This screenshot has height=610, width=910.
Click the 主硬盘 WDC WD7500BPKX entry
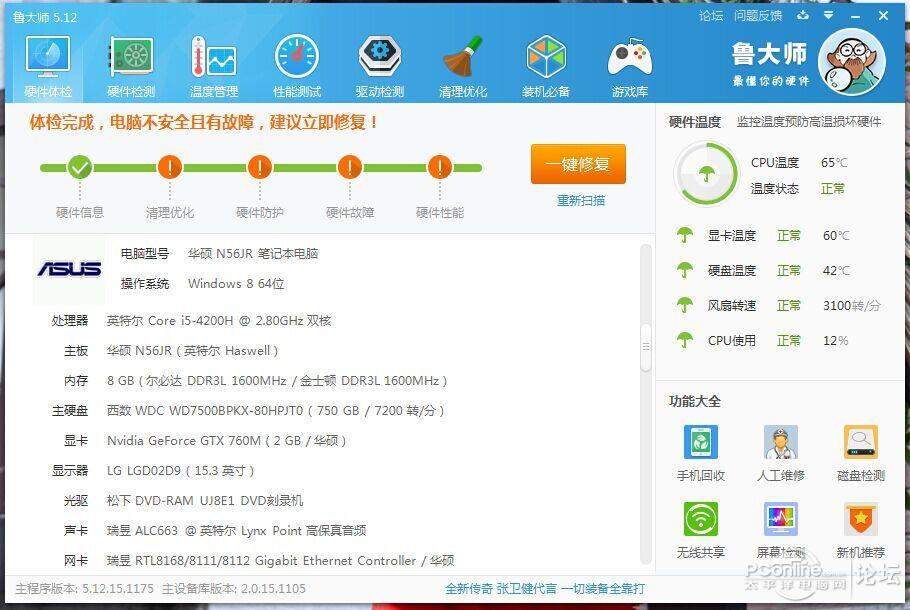248,411
